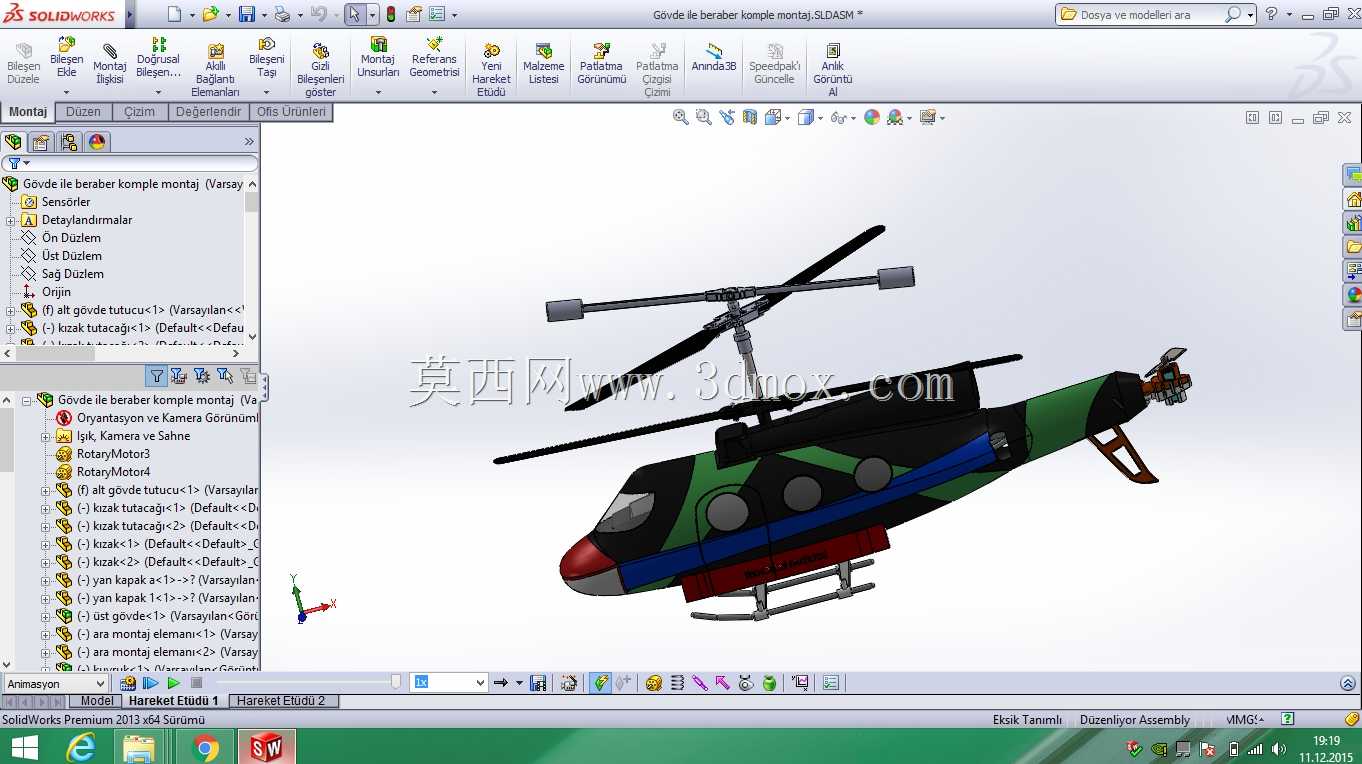Start a Yeni Hareket Etüdü
The width and height of the screenshot is (1362, 764).
point(491,70)
